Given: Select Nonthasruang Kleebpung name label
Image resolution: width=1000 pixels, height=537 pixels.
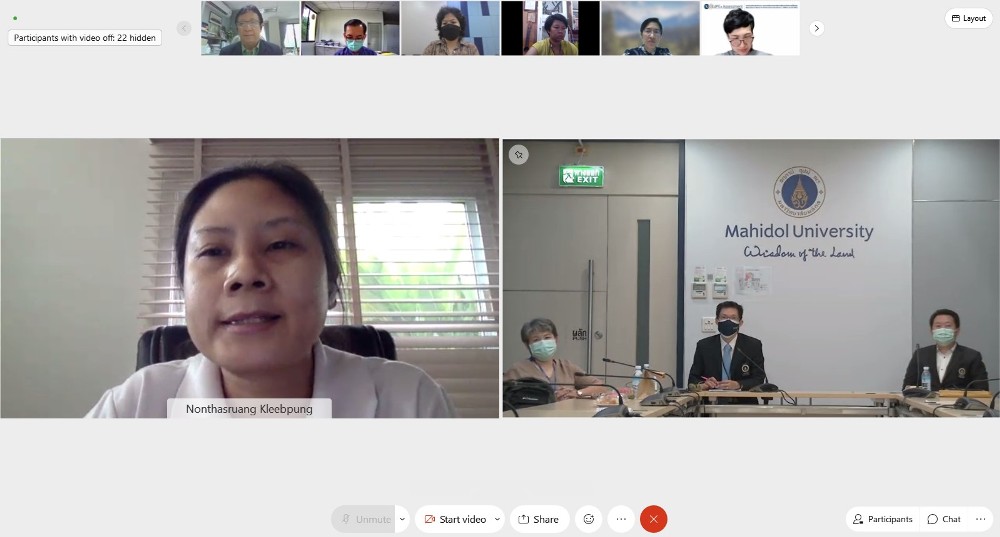Looking at the screenshot, I should coord(249,409).
